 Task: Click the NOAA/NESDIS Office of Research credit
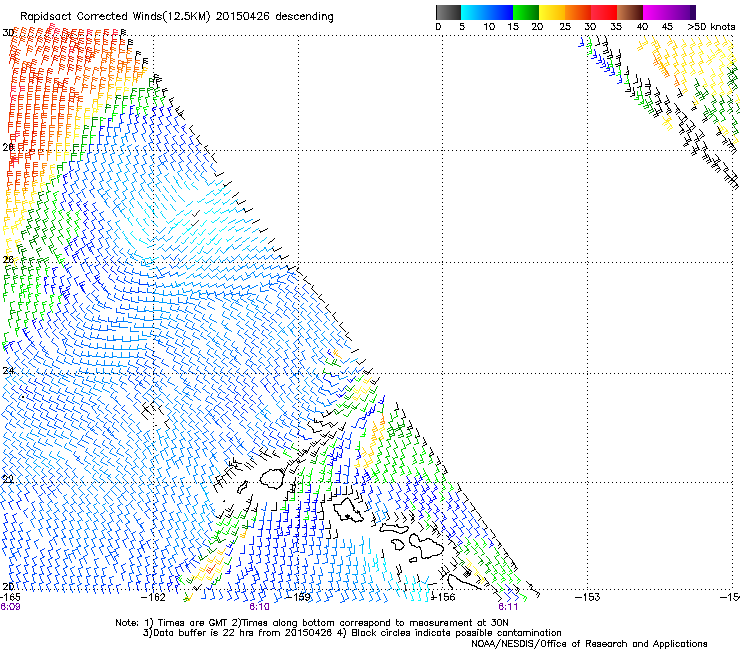(x=589, y=644)
